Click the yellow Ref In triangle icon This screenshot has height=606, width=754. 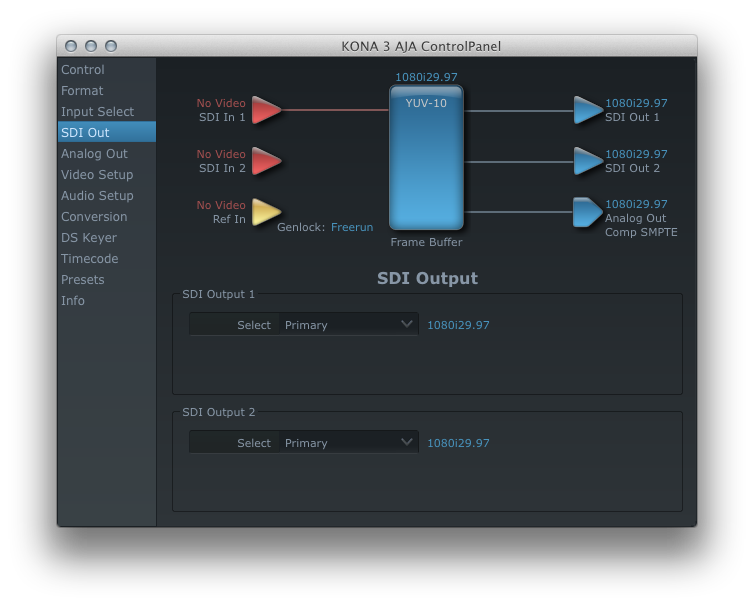[x=265, y=212]
